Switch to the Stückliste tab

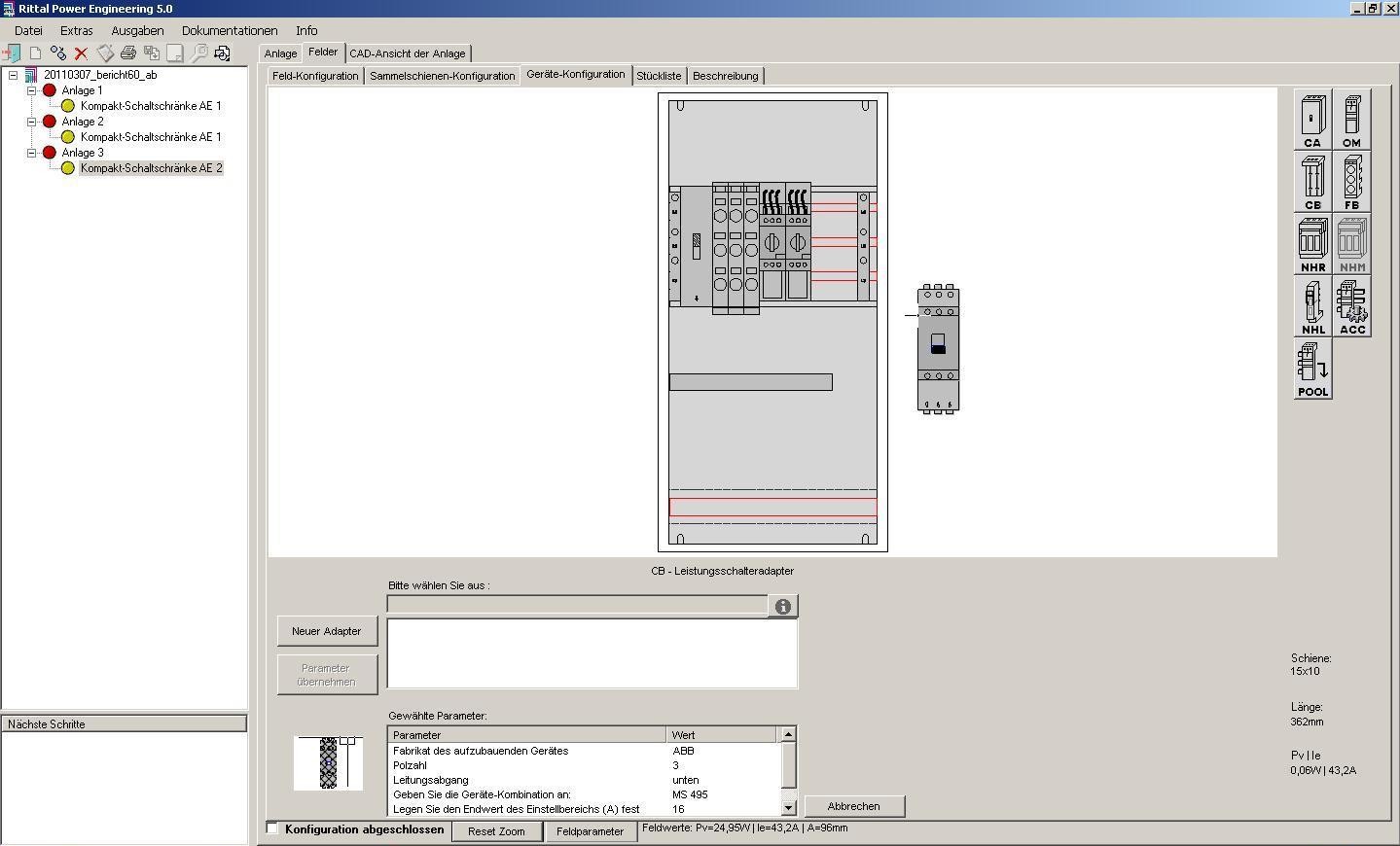tap(659, 76)
